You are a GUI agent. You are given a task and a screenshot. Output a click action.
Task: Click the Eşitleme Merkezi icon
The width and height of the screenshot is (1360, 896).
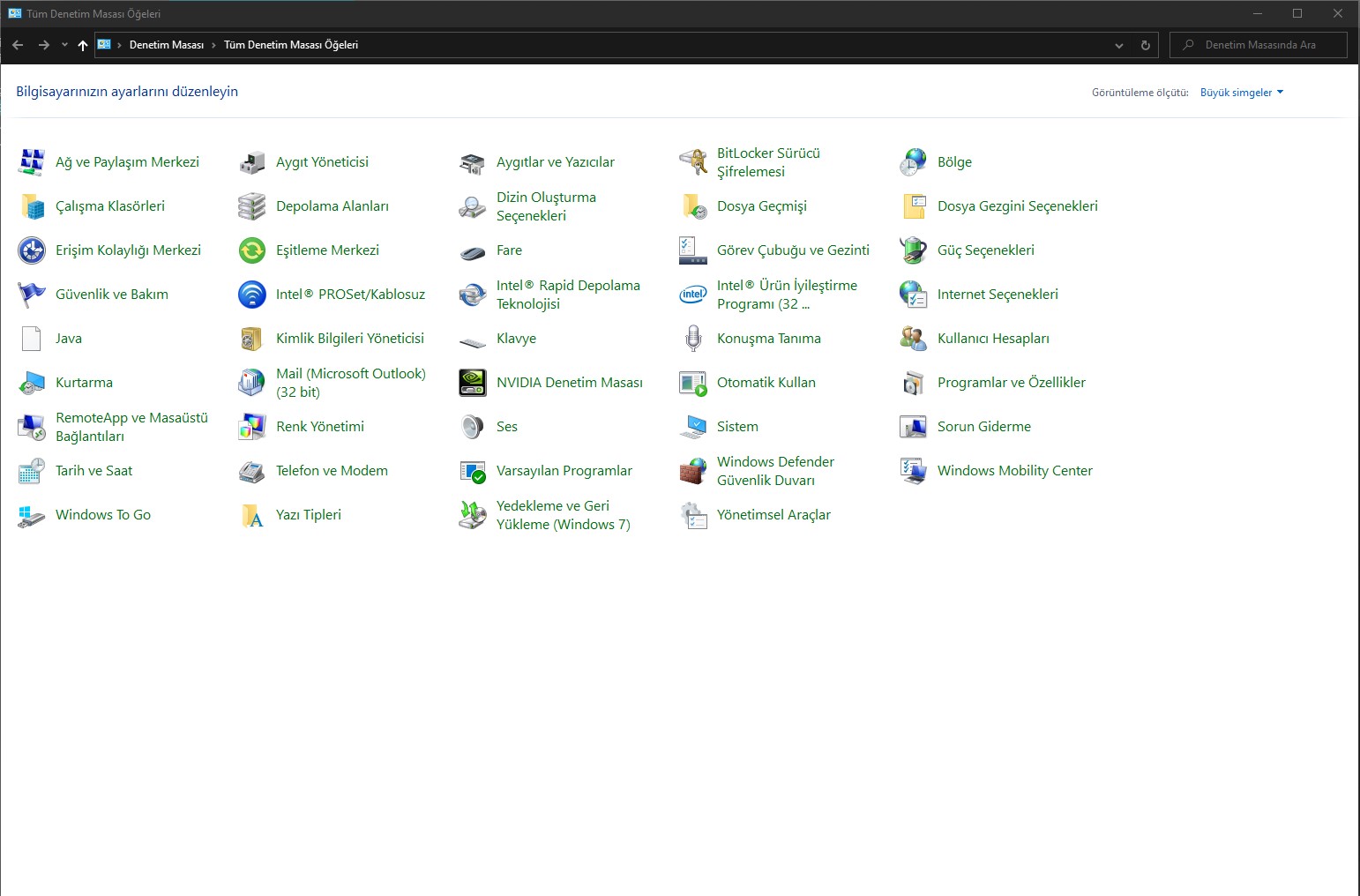coord(252,250)
